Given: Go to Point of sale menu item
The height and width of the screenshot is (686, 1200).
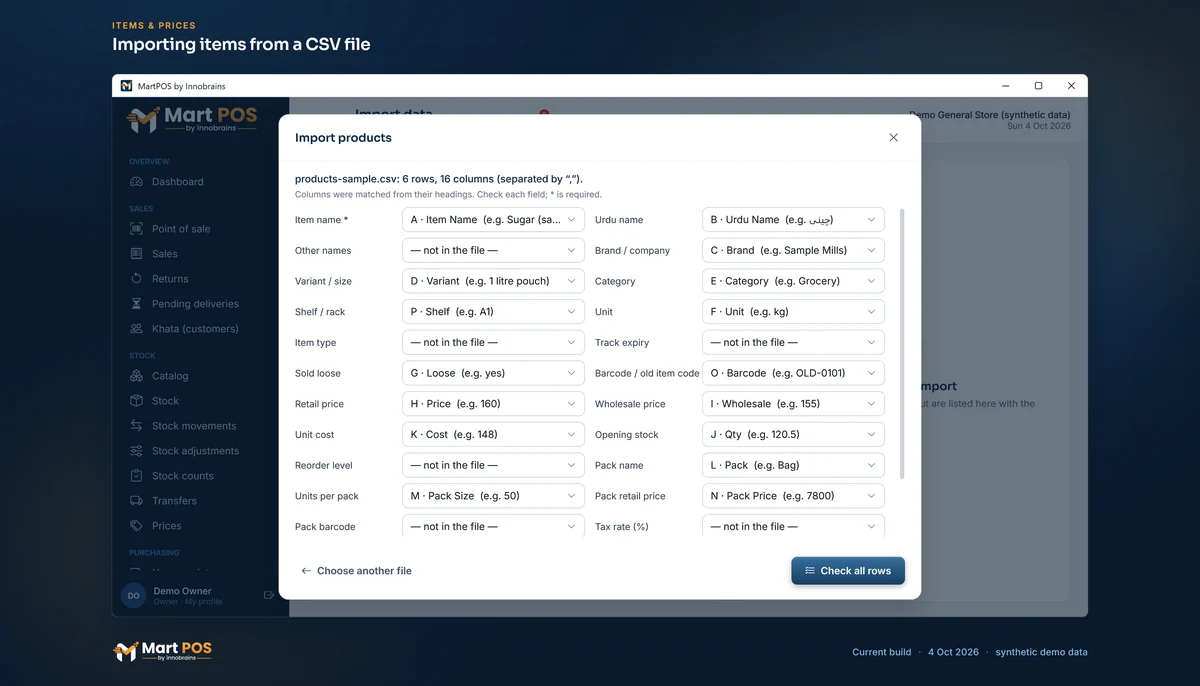Looking at the screenshot, I should [x=181, y=229].
